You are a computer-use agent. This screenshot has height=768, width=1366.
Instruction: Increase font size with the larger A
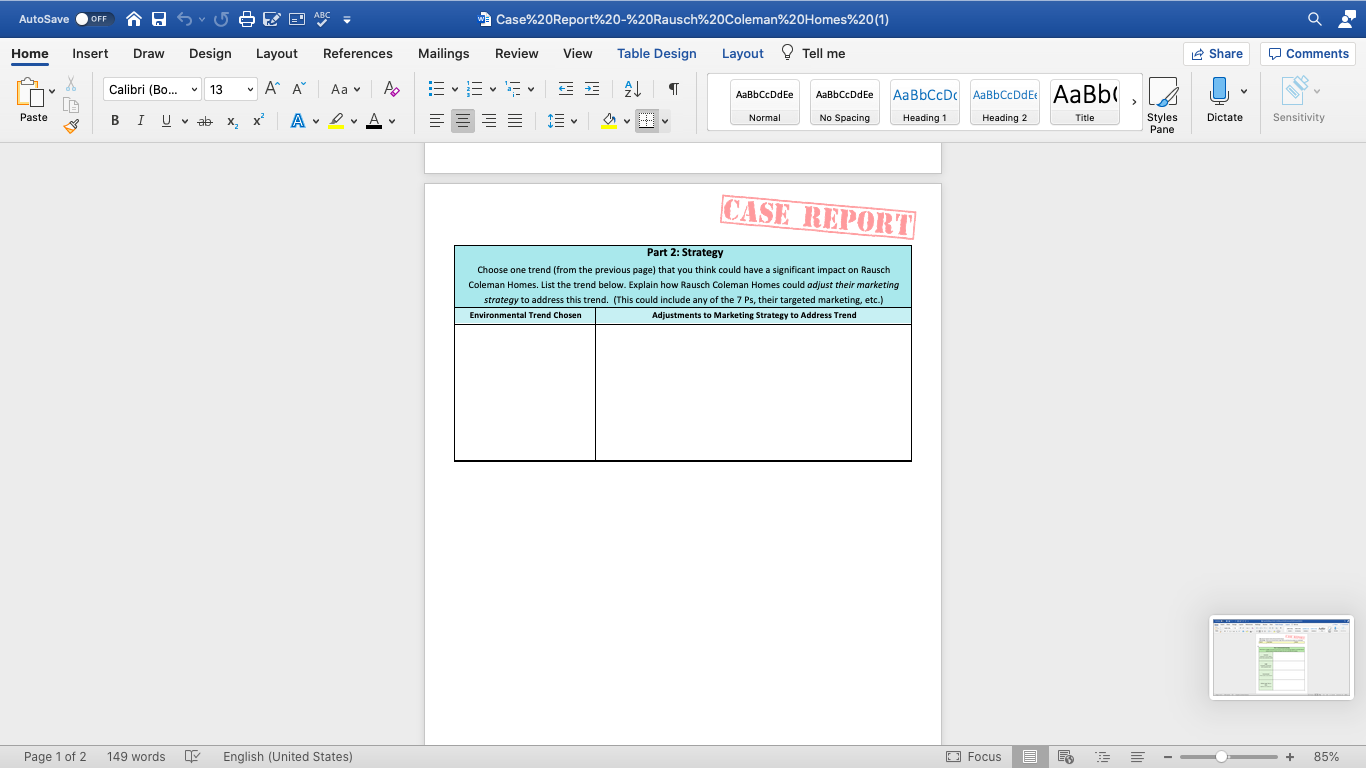(x=272, y=89)
